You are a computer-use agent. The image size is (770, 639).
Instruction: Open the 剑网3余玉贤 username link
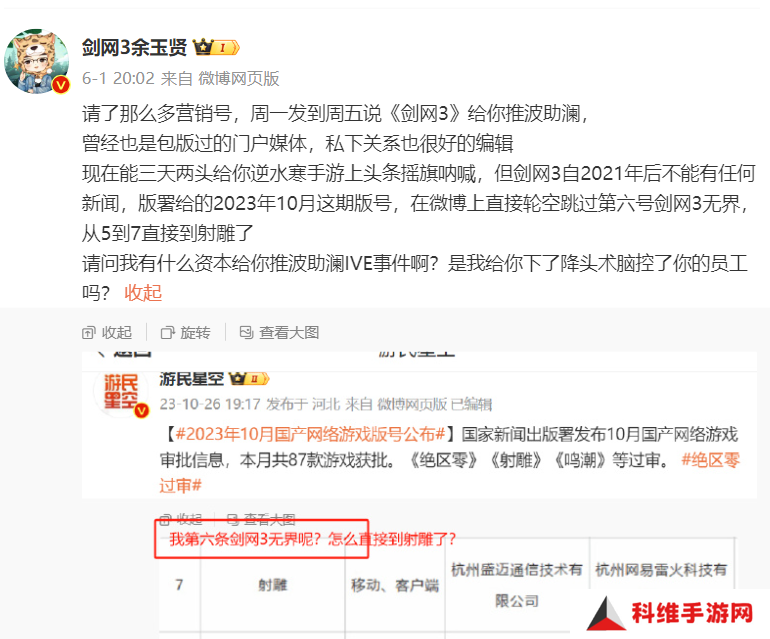[x=134, y=48]
